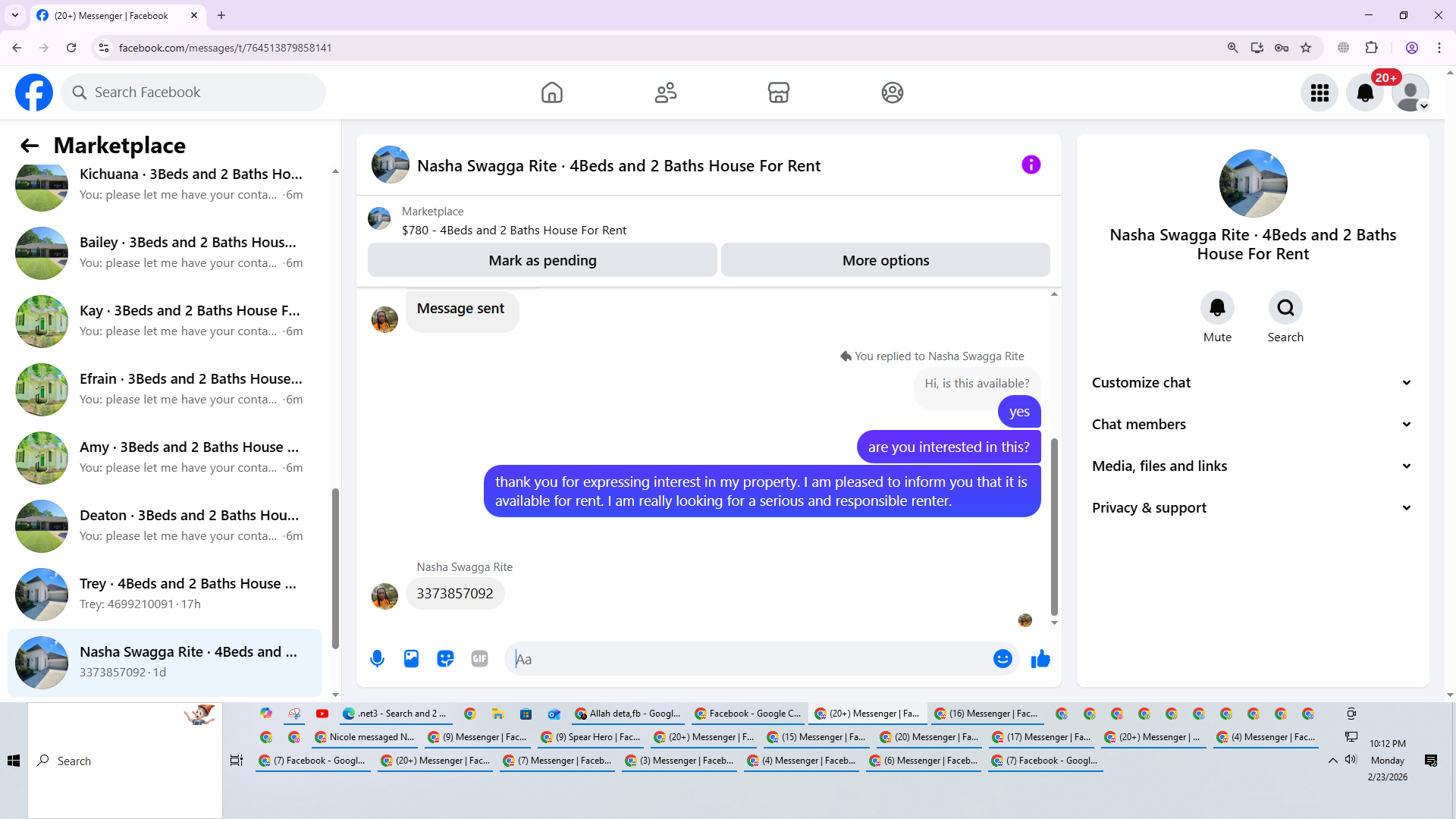1456x819 pixels.
Task: Open the sticker picker icon
Action: click(445, 659)
